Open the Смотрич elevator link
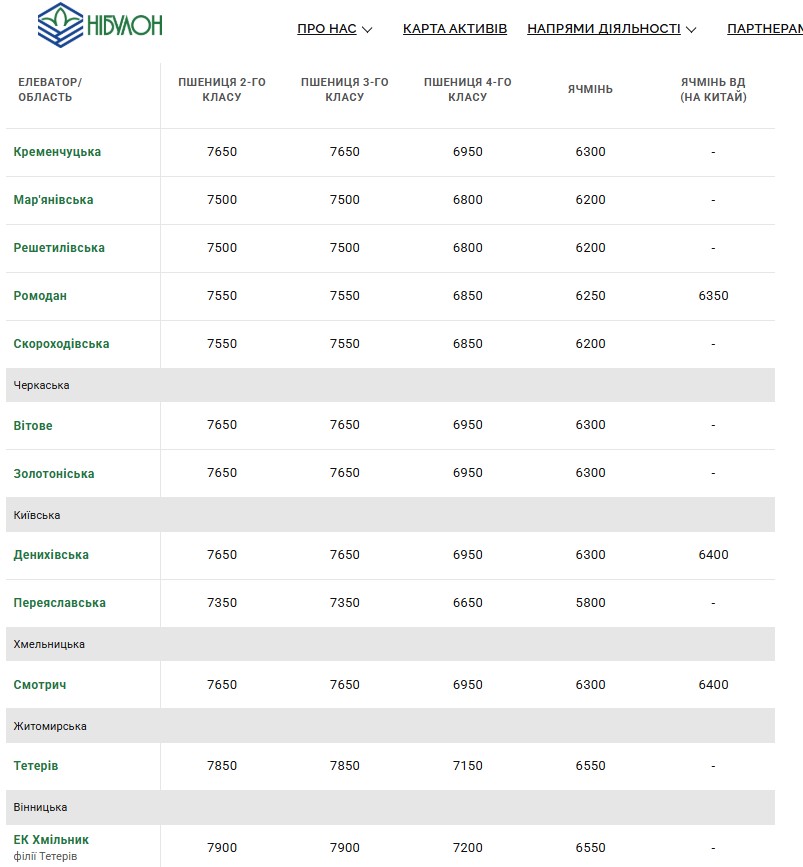Screen dimensions: 803x867 point(40,685)
